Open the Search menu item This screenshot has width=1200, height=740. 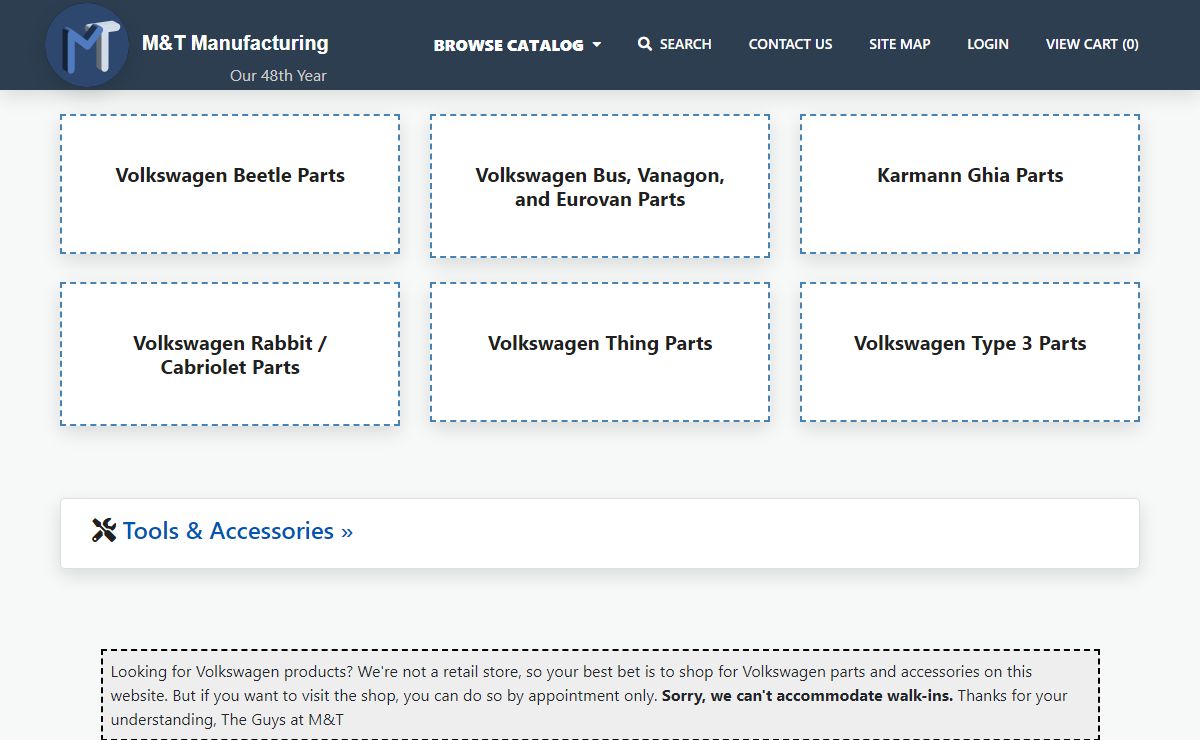[675, 44]
